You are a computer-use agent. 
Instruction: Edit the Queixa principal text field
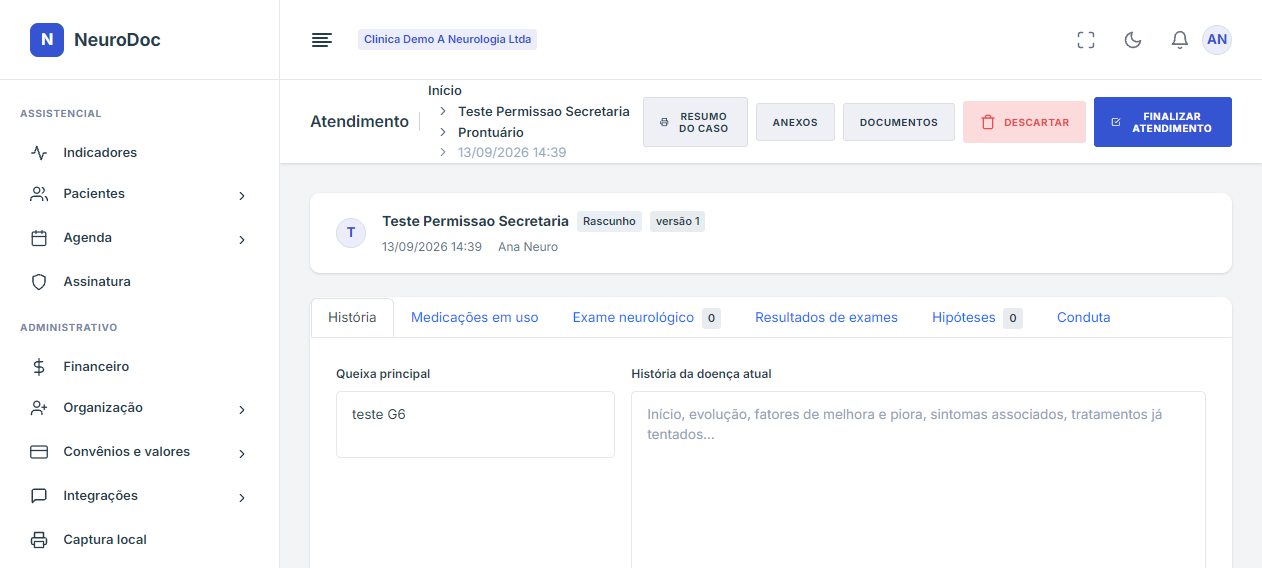tap(475, 424)
